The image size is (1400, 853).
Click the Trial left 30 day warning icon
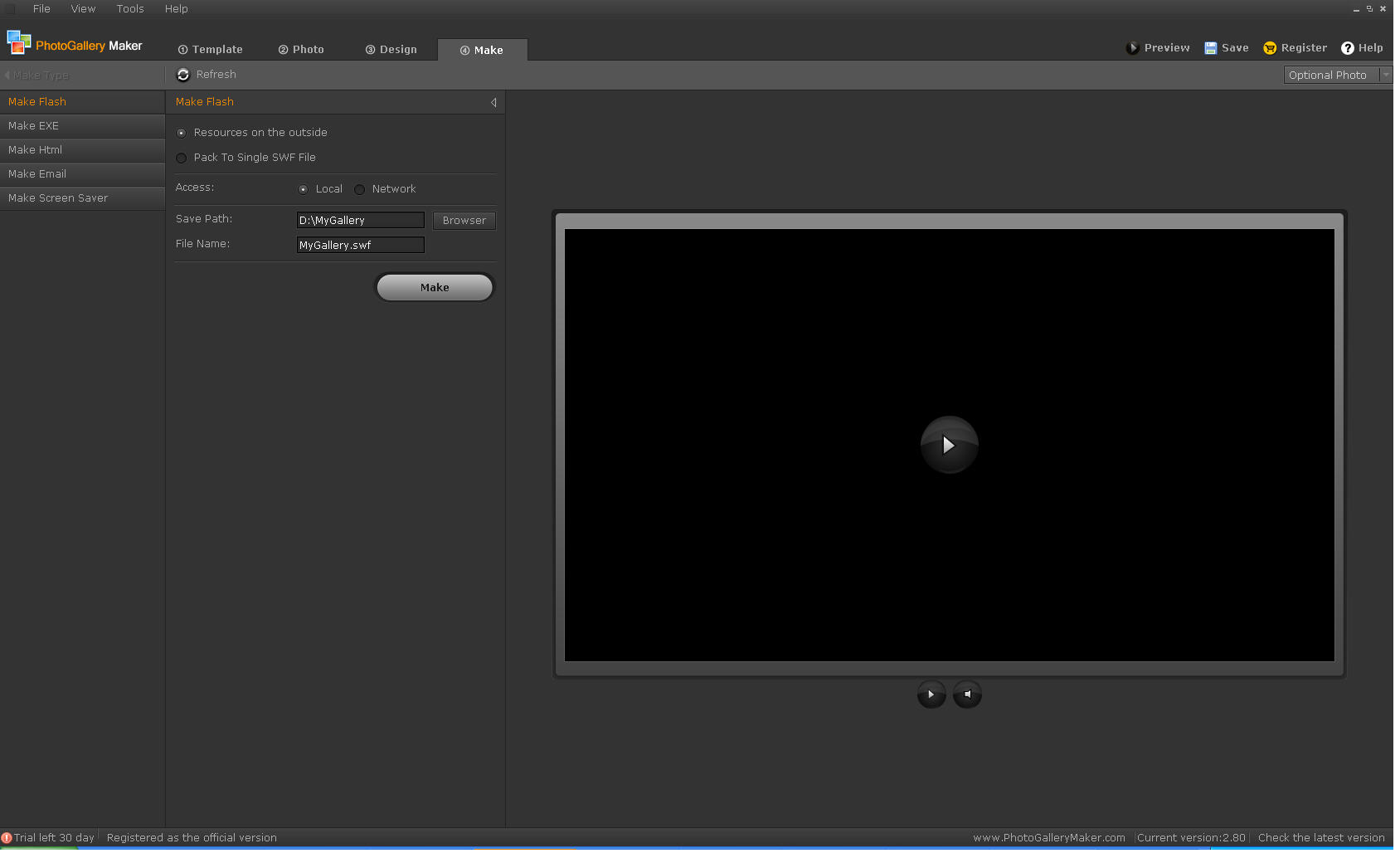(x=7, y=838)
